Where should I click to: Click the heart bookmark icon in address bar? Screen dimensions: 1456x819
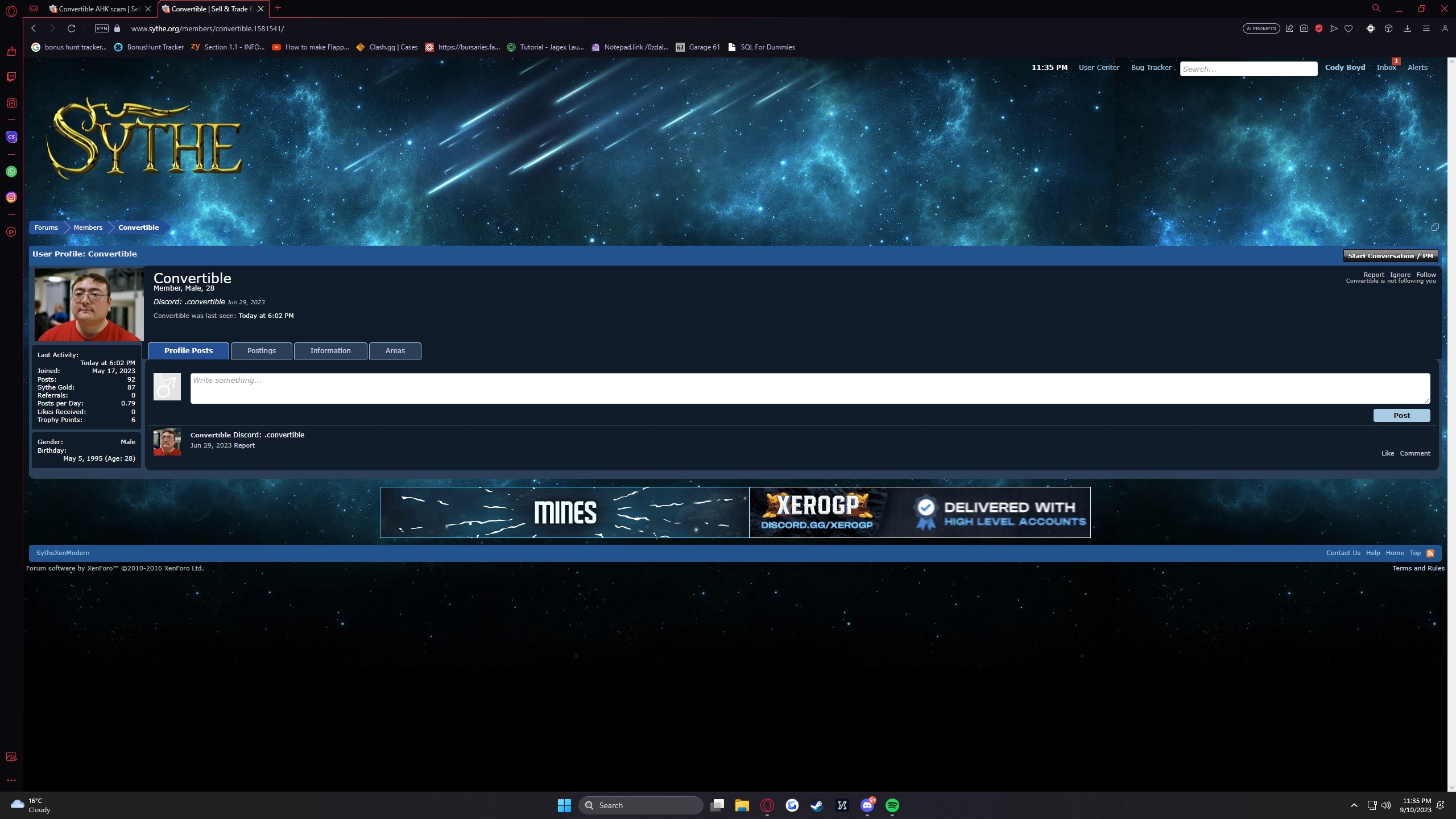coord(1349,28)
